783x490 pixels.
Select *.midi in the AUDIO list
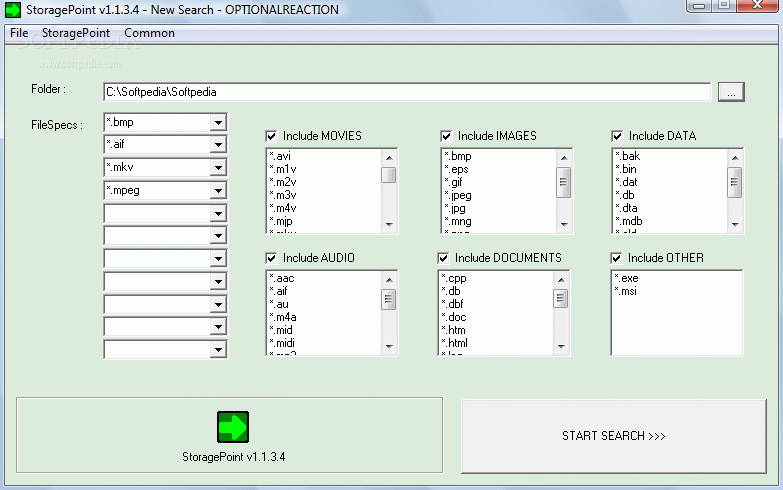[x=282, y=344]
